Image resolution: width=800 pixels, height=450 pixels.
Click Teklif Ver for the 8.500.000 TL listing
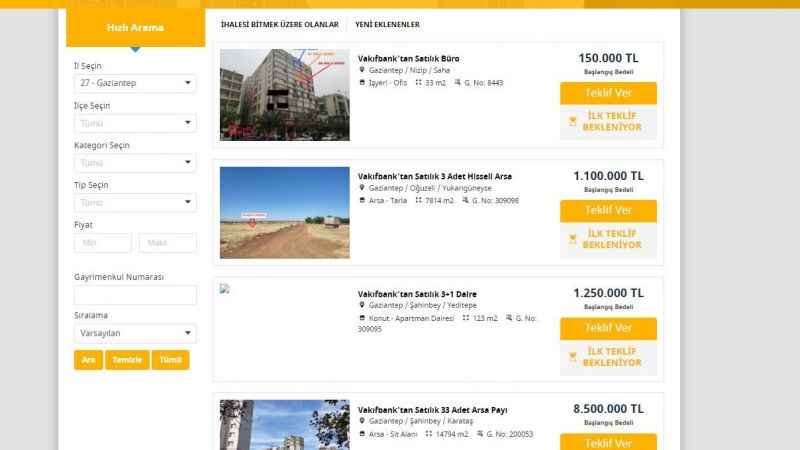click(608, 442)
